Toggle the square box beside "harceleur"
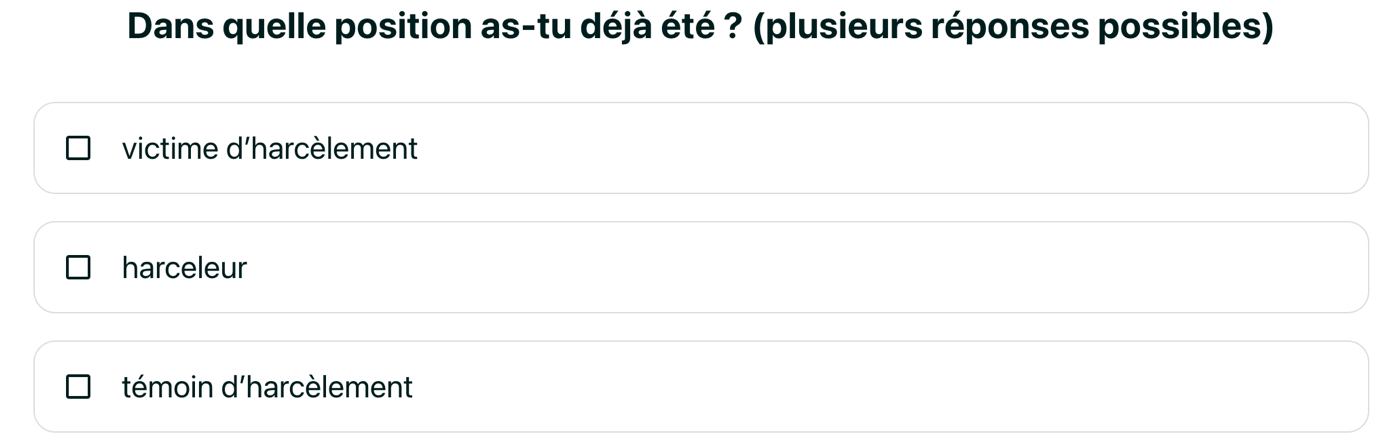This screenshot has height=445, width=1377. tap(78, 267)
